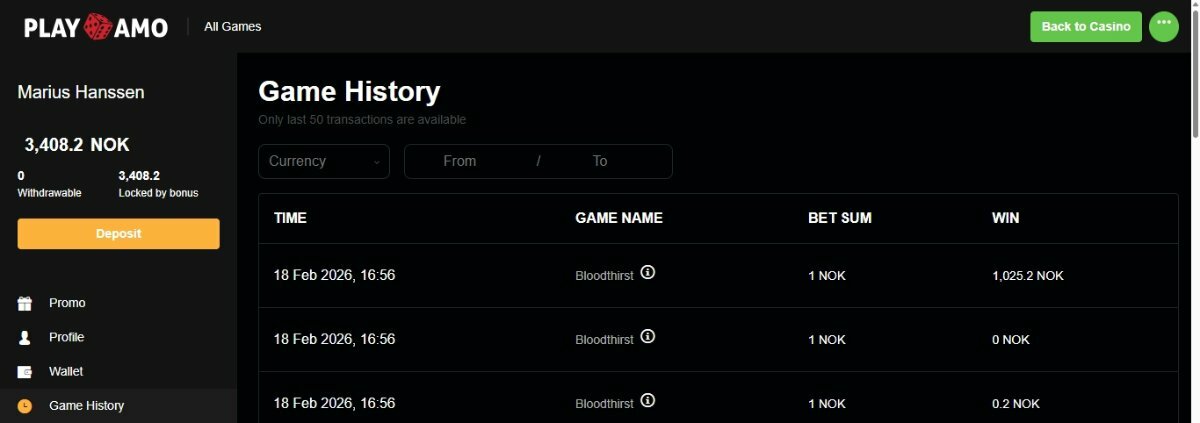Image resolution: width=1200 pixels, height=423 pixels.
Task: Click the Profile person icon
Action: coord(25,338)
